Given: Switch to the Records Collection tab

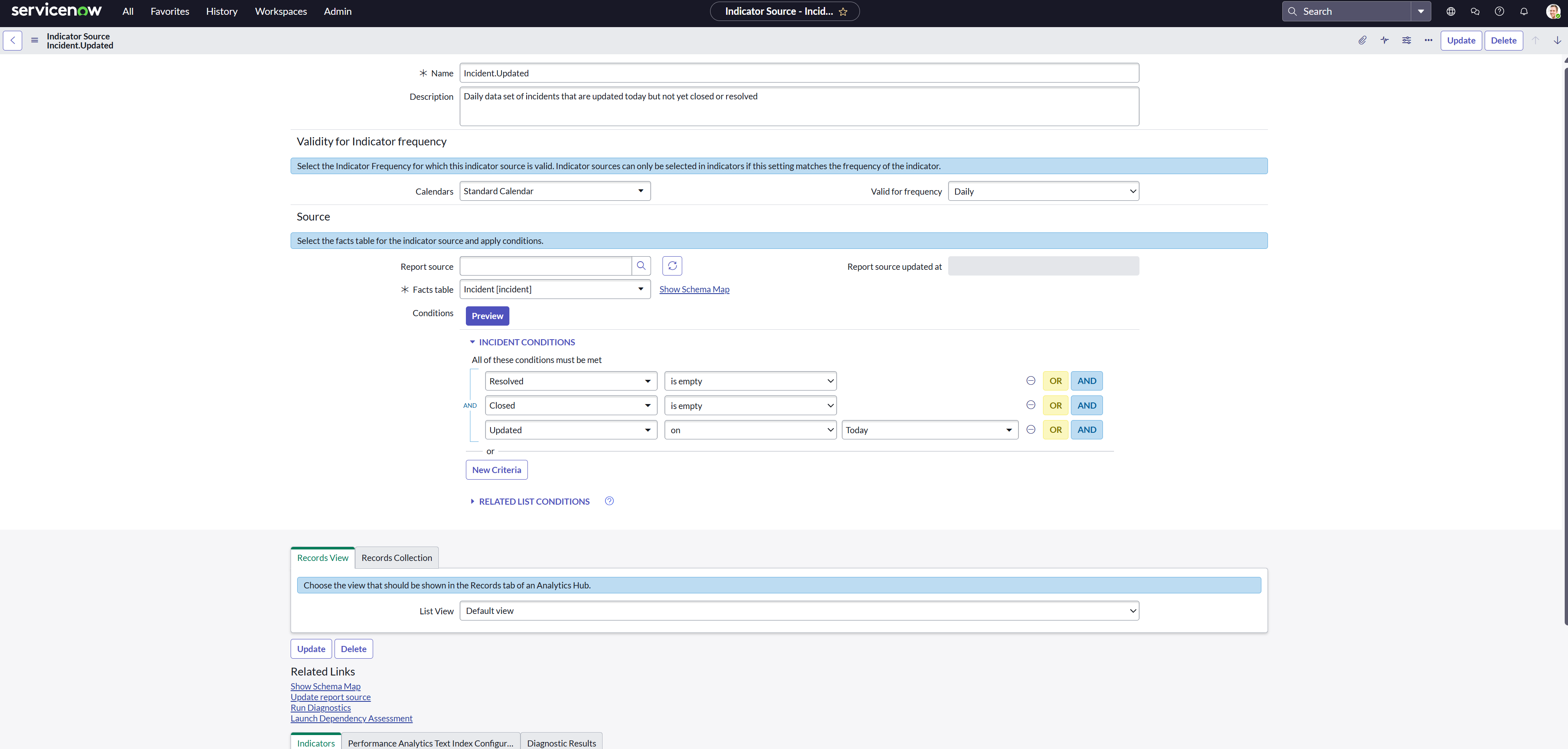Looking at the screenshot, I should pyautogui.click(x=396, y=557).
